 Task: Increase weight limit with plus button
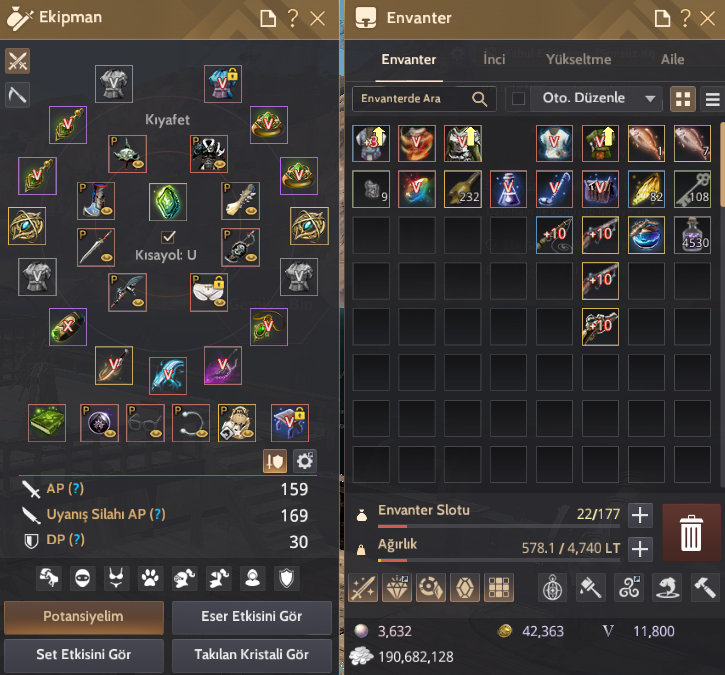[x=640, y=549]
